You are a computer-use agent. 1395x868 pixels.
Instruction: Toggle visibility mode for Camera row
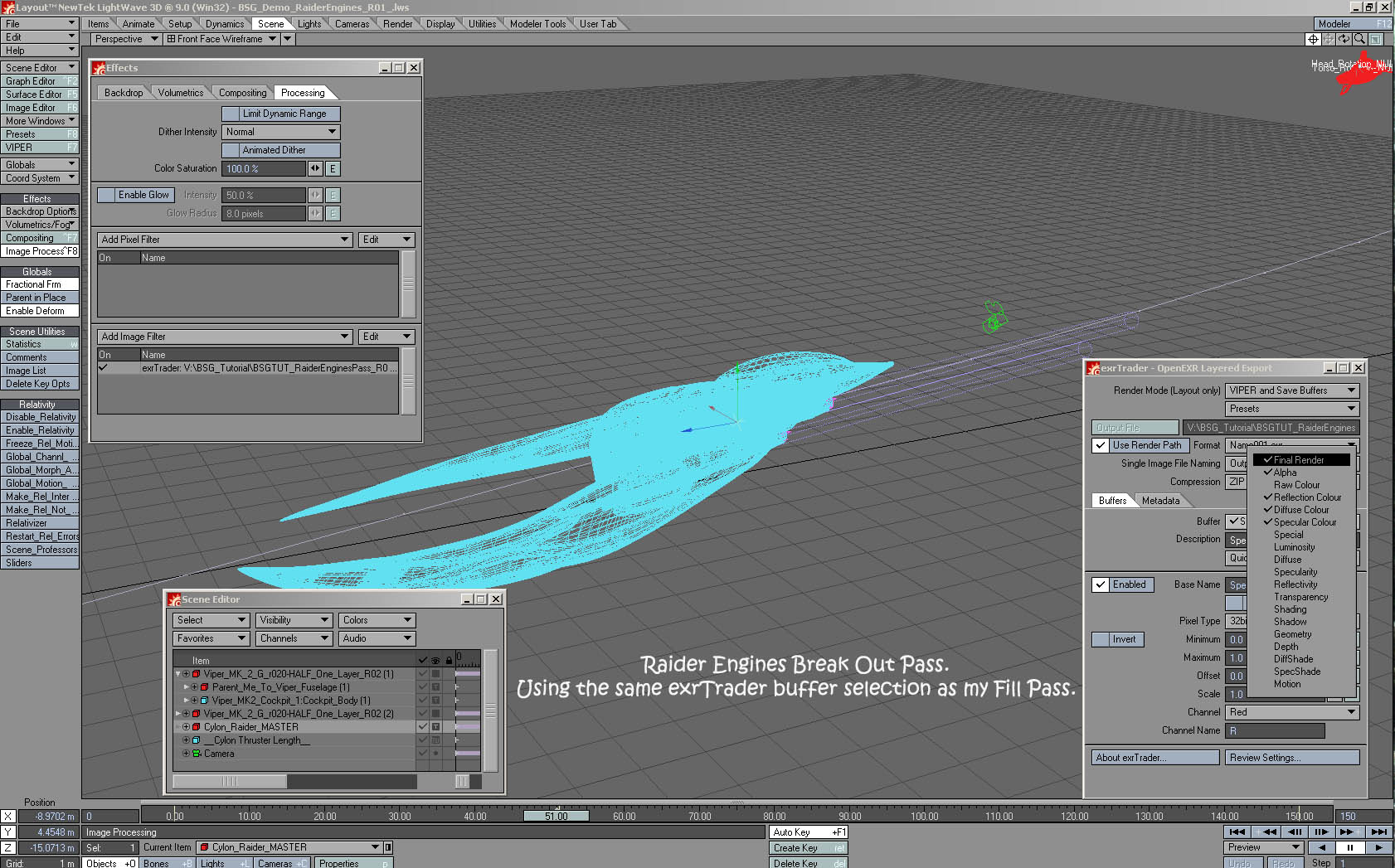(x=435, y=754)
